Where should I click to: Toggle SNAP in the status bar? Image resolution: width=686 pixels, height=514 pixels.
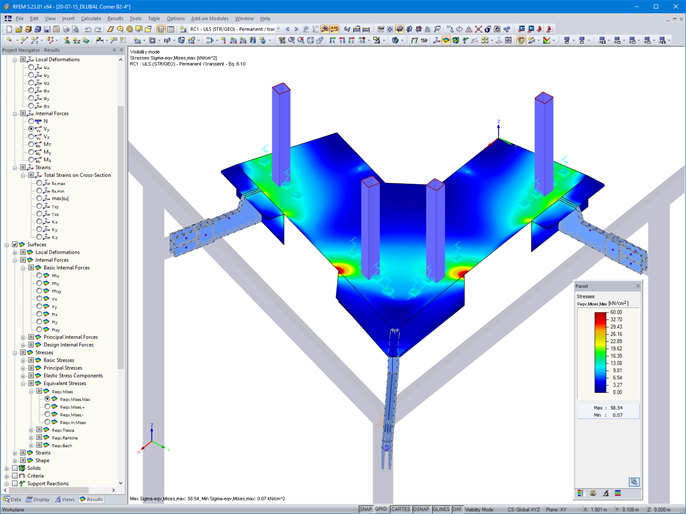[x=366, y=510]
